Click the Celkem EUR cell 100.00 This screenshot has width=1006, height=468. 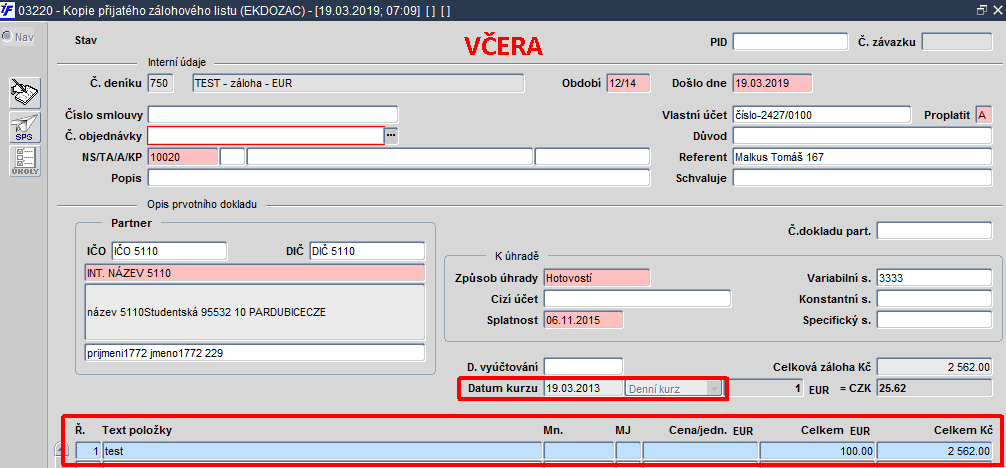(x=817, y=451)
